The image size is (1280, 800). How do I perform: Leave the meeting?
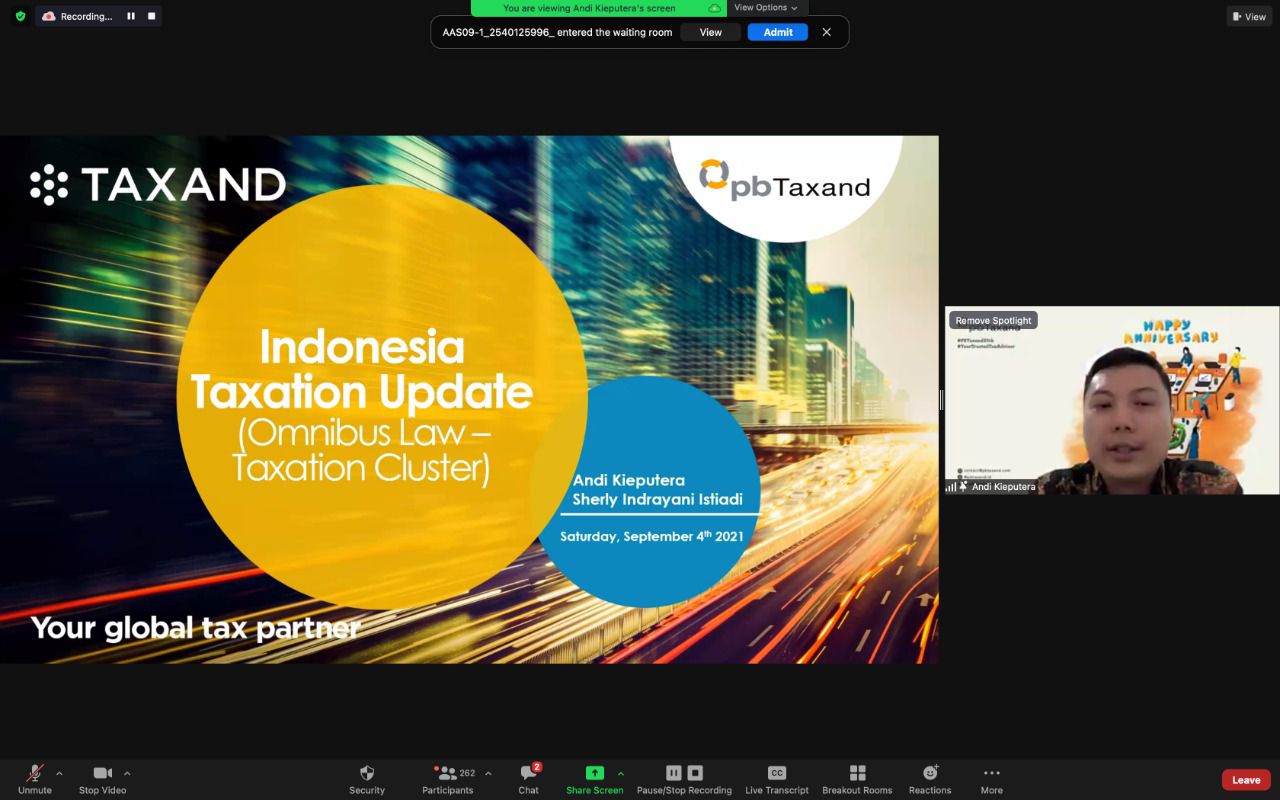(1246, 780)
